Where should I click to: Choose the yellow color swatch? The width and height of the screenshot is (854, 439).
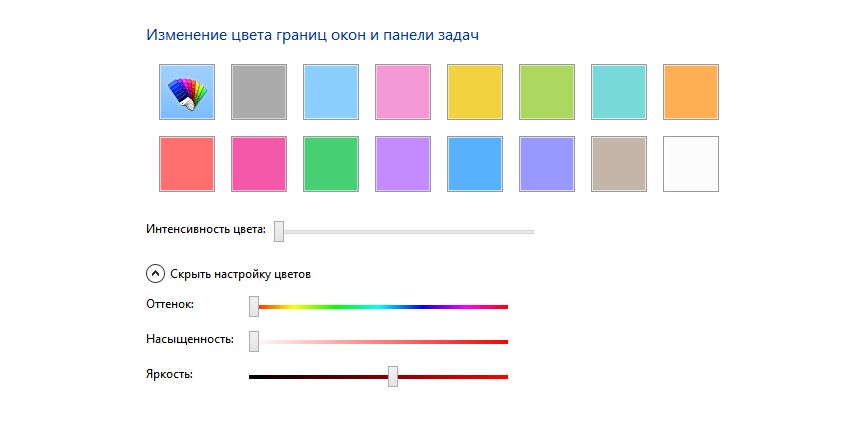coord(475,92)
